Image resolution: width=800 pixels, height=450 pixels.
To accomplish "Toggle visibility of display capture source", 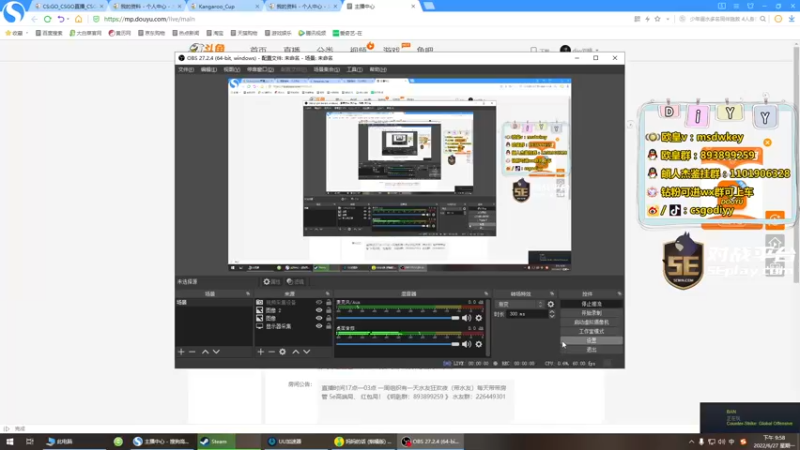I will pos(319,326).
